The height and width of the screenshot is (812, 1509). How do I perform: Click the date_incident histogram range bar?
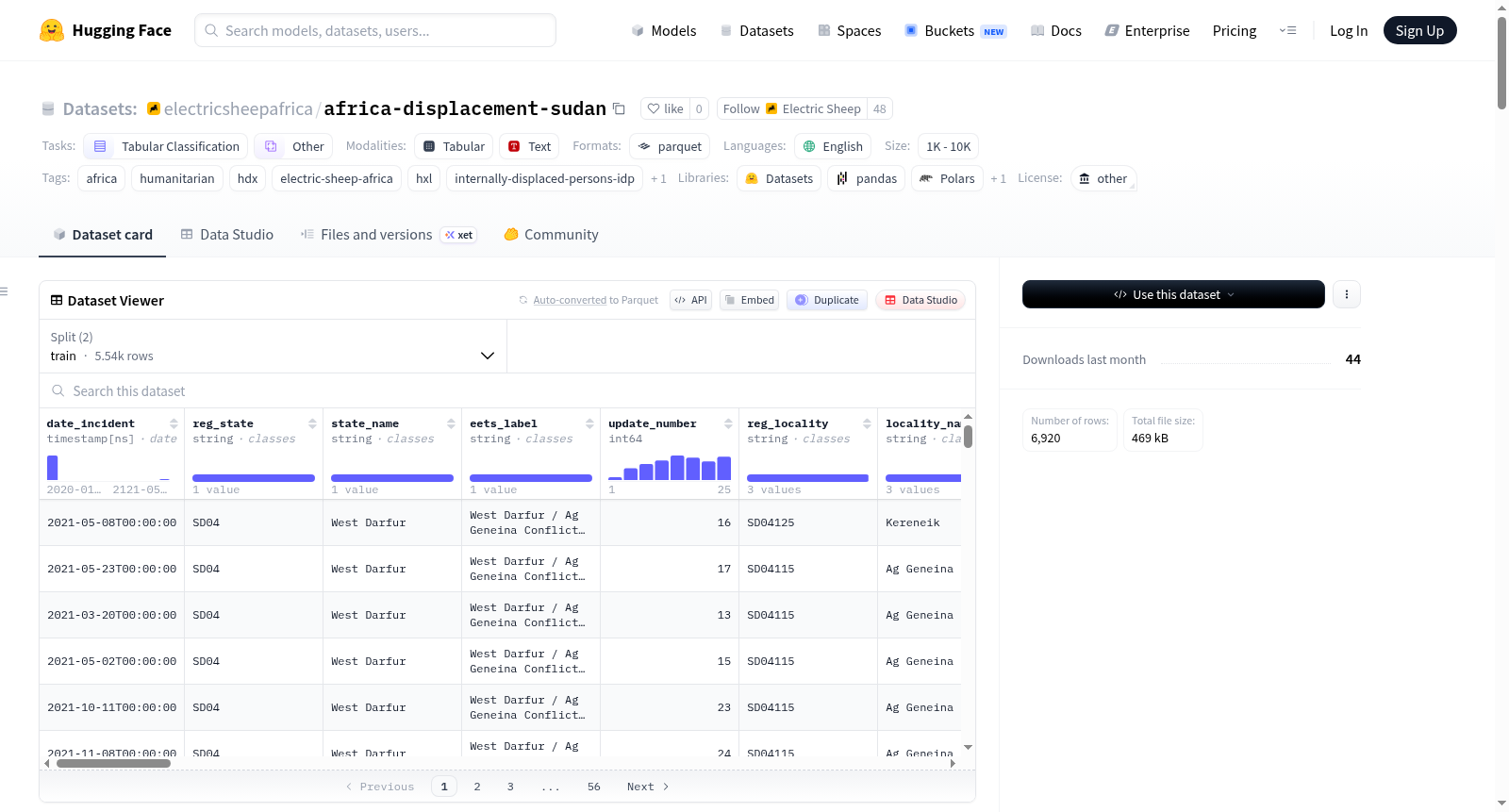pyautogui.click(x=110, y=467)
